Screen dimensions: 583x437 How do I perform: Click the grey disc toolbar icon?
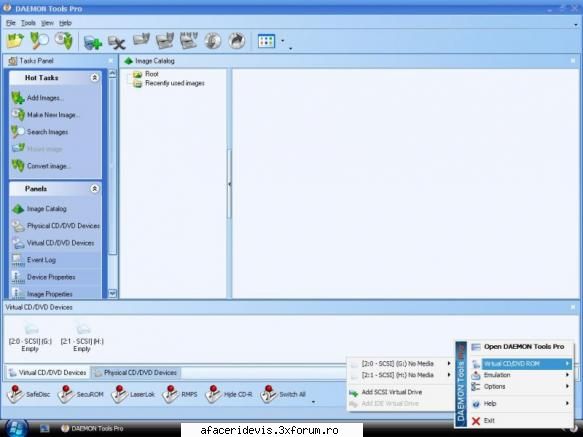[213, 41]
